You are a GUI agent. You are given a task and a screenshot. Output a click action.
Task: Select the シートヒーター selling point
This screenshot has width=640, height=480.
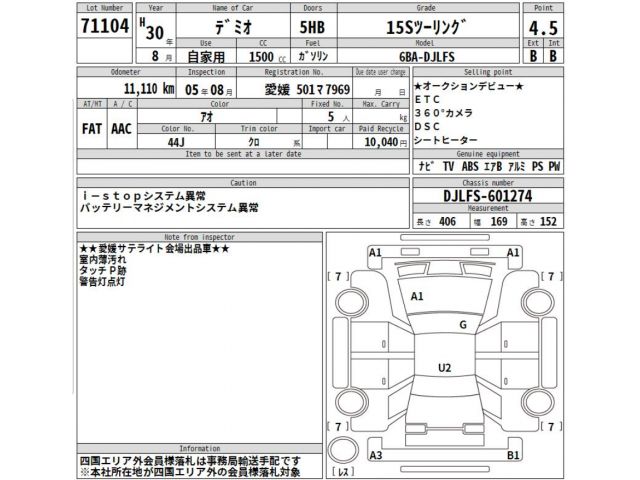click(x=446, y=140)
